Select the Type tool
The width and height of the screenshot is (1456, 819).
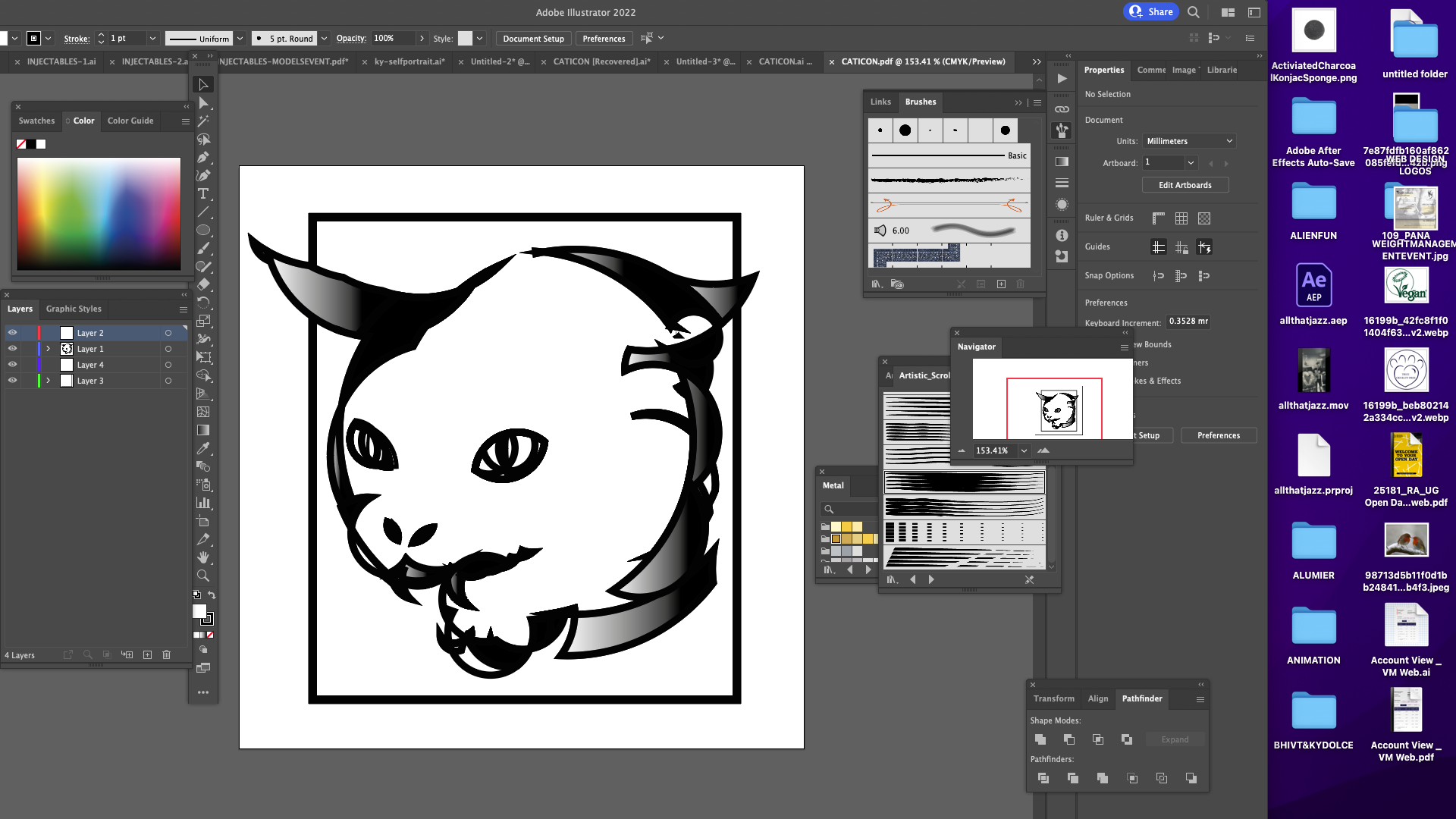[x=203, y=194]
